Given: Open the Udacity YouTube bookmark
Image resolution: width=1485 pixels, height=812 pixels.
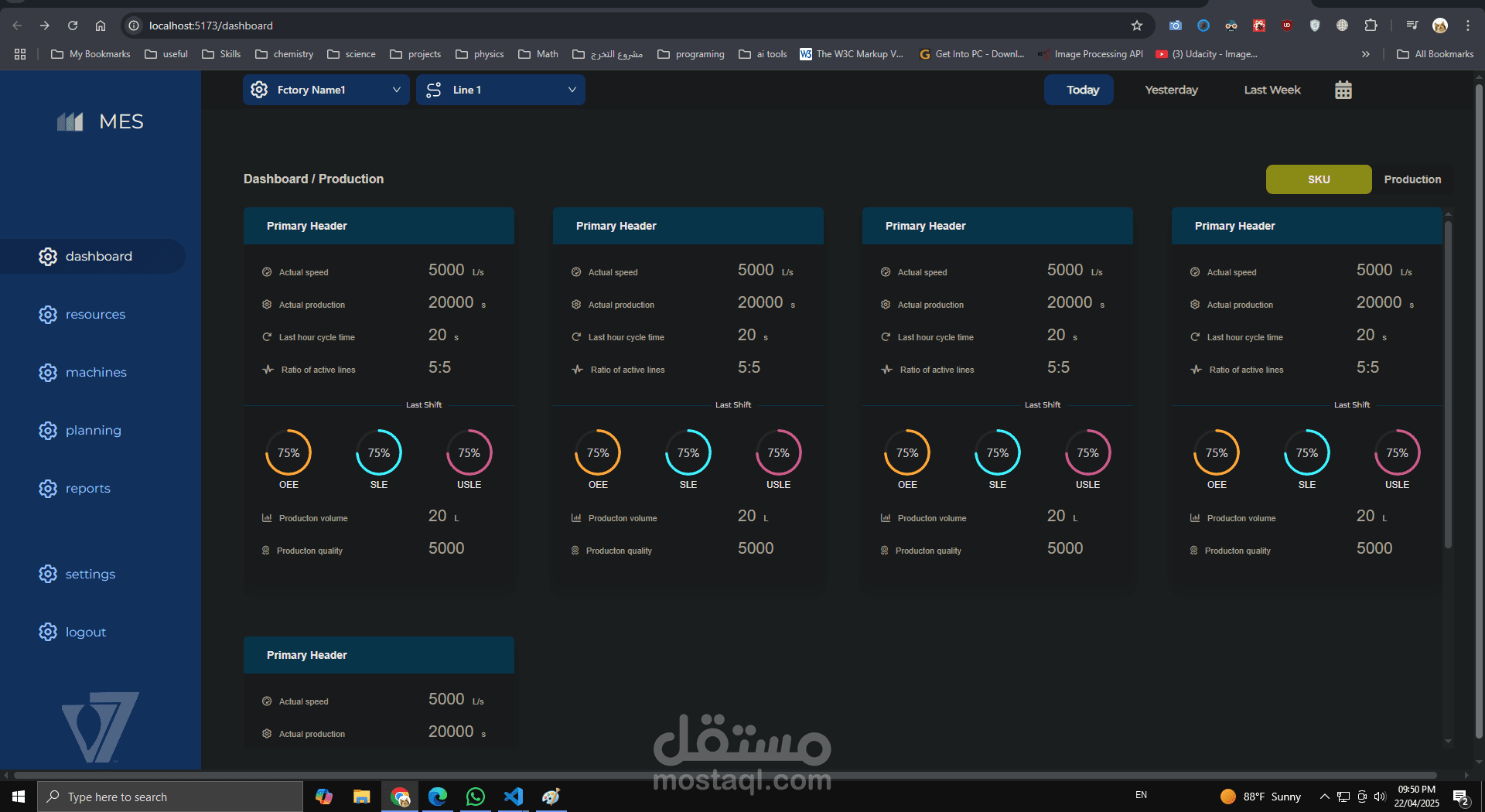Looking at the screenshot, I should pos(1207,54).
